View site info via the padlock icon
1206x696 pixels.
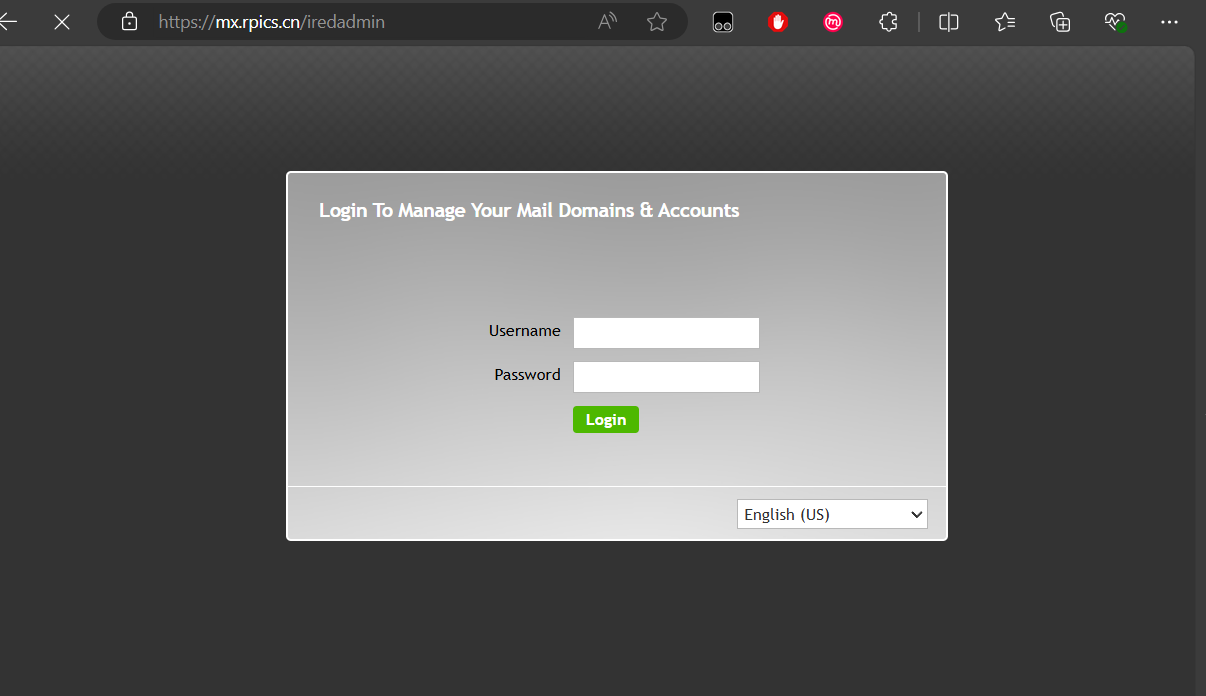coord(129,22)
